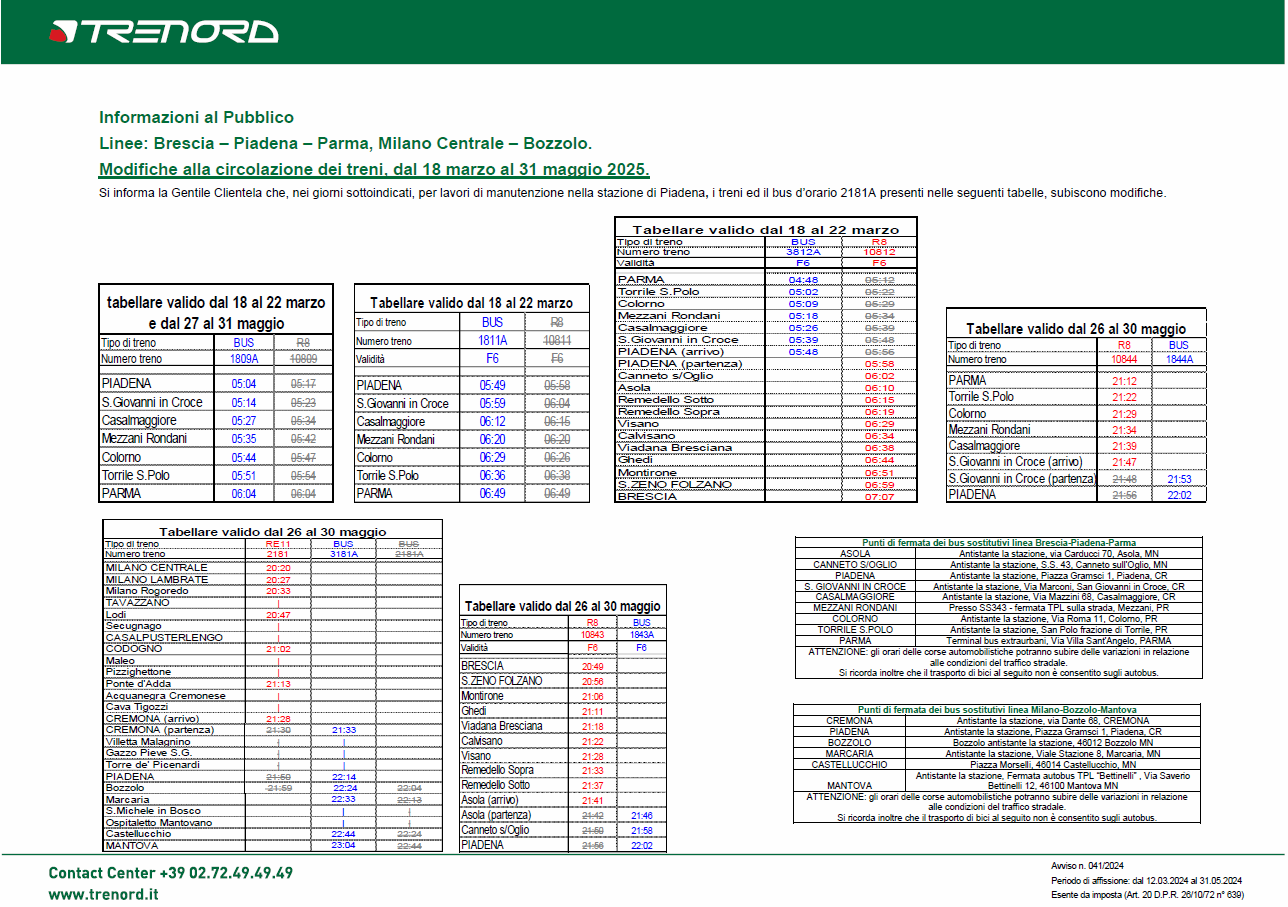Click bus number 3181A

point(343,554)
